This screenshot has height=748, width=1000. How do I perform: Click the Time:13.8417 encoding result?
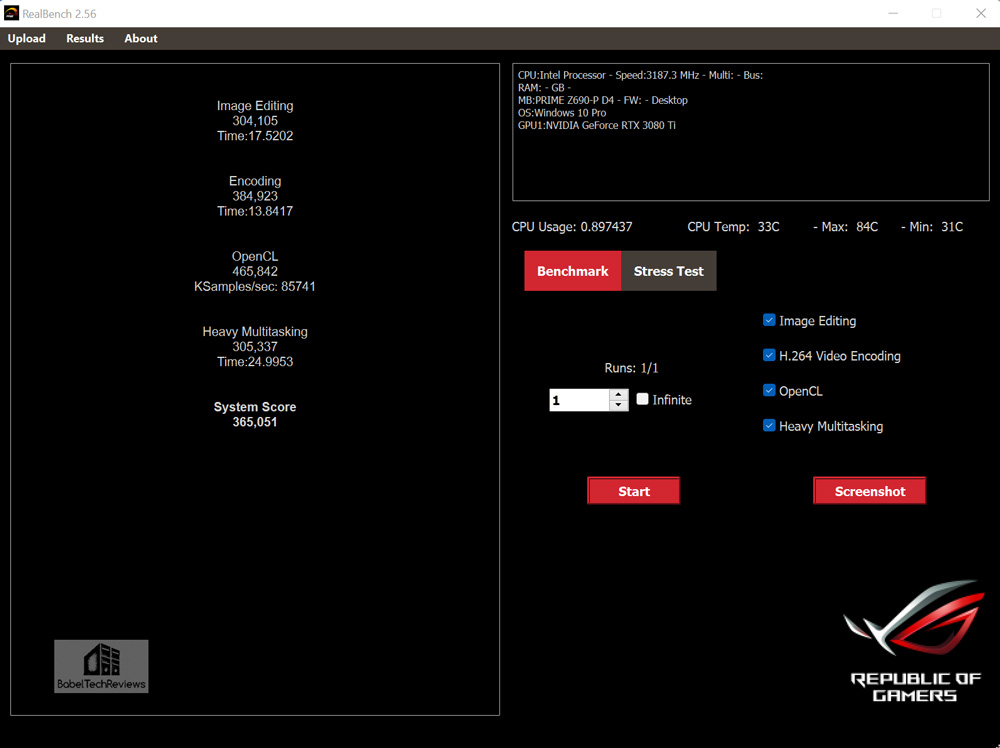click(x=255, y=212)
